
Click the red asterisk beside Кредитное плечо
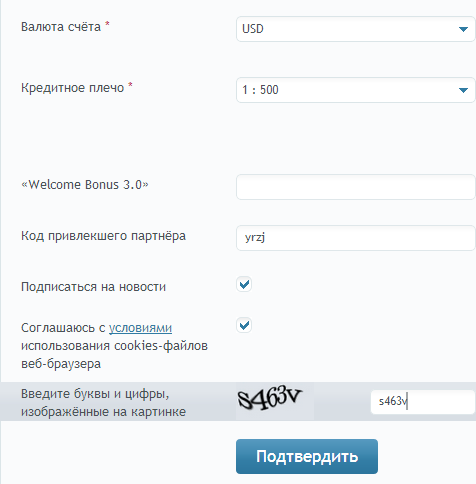coord(130,85)
